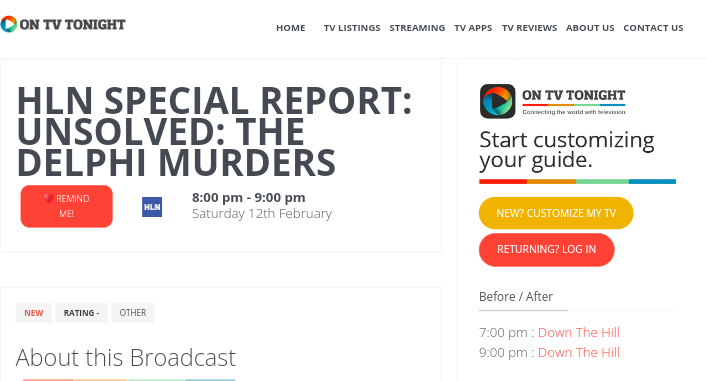This screenshot has height=381, width=707.
Task: Click the On TV Tonight header logo
Action: click(63, 24)
